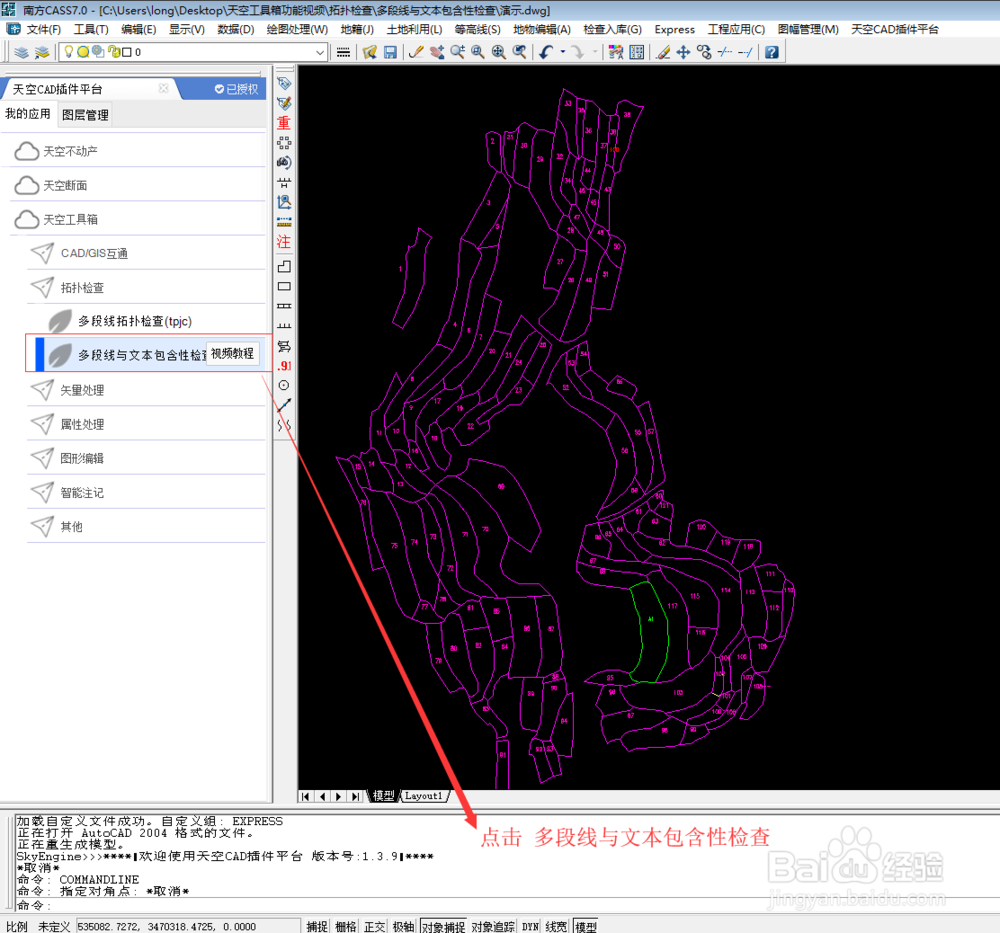Toggle 正交 ortho mode in status bar
The image size is (1000, 933).
(x=375, y=926)
